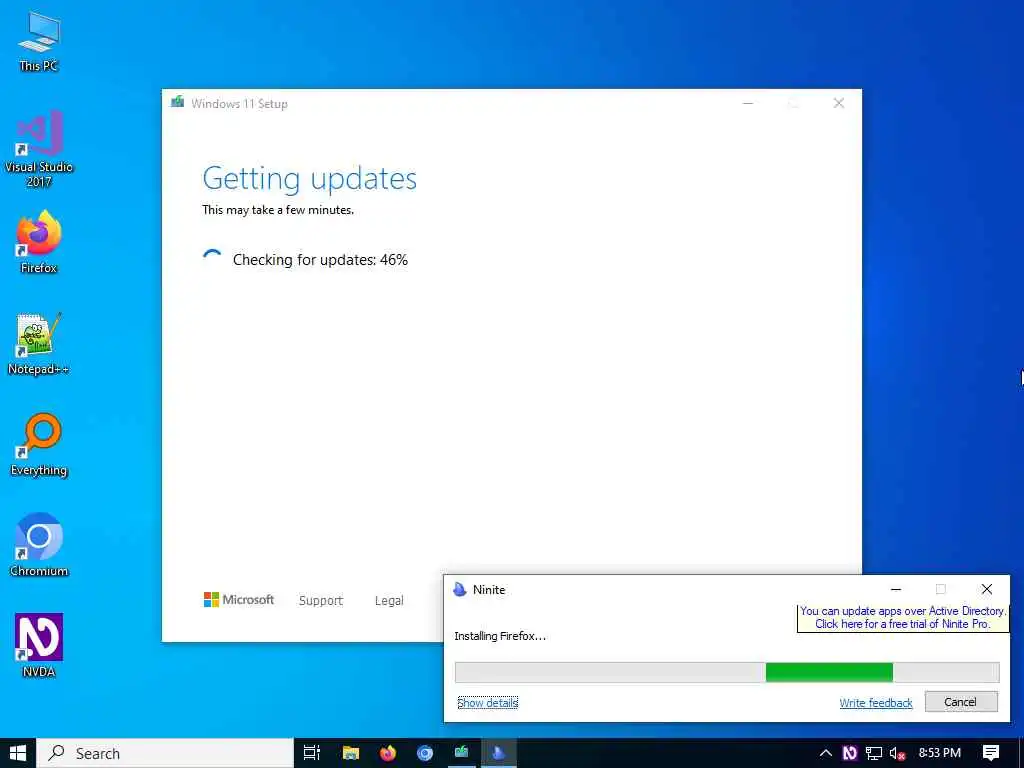Cancel the Ninite installation
Screen dimensions: 1024x768
click(961, 702)
